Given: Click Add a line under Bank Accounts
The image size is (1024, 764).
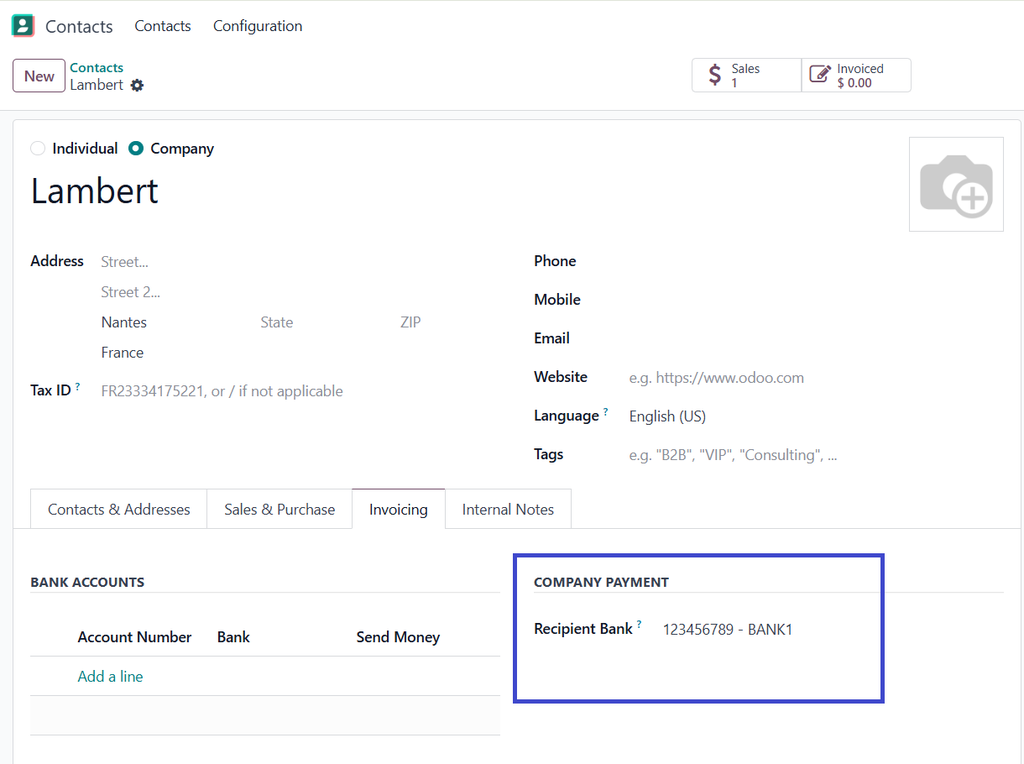Looking at the screenshot, I should click(110, 676).
